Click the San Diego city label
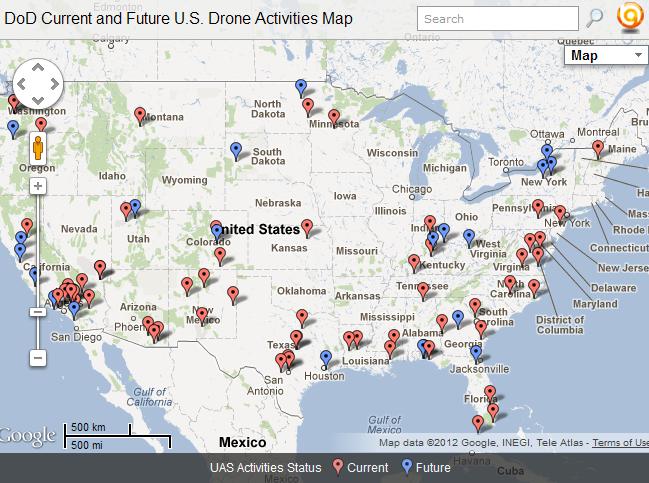Viewport: 649px width, 483px height. (x=76, y=337)
